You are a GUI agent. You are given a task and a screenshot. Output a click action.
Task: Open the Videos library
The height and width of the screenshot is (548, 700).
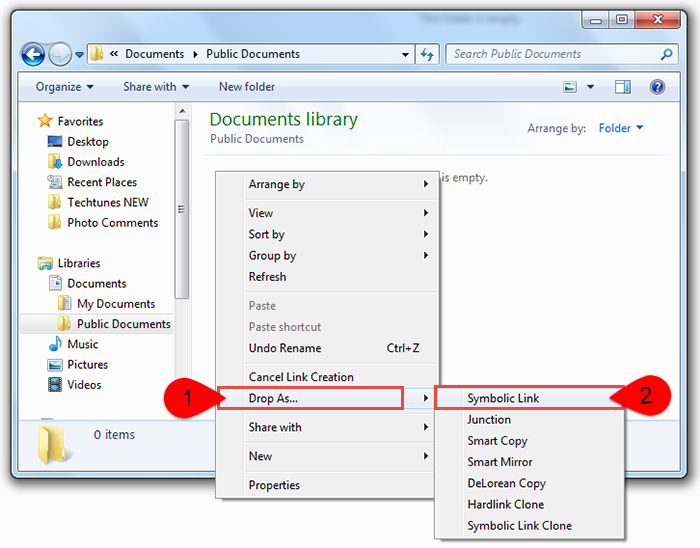[x=84, y=385]
